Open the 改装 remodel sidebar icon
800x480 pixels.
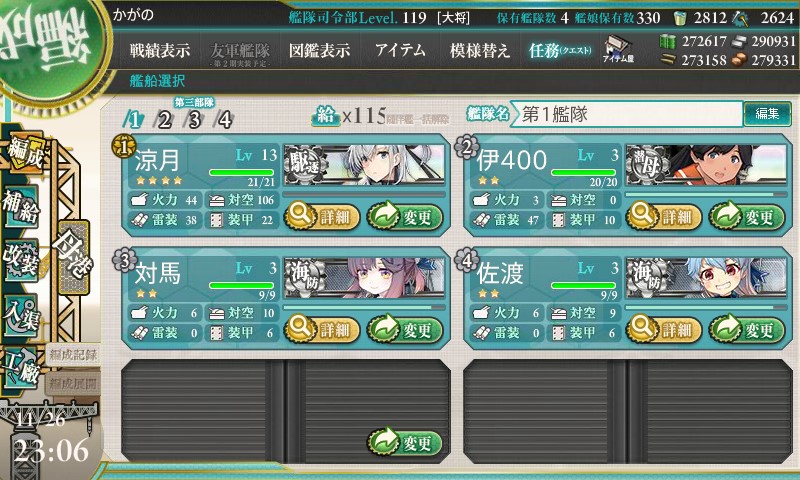pos(21,259)
